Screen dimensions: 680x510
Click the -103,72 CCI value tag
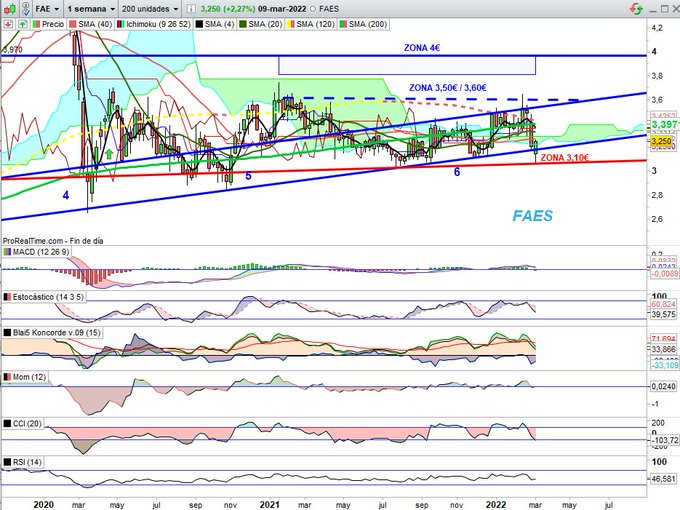point(664,440)
